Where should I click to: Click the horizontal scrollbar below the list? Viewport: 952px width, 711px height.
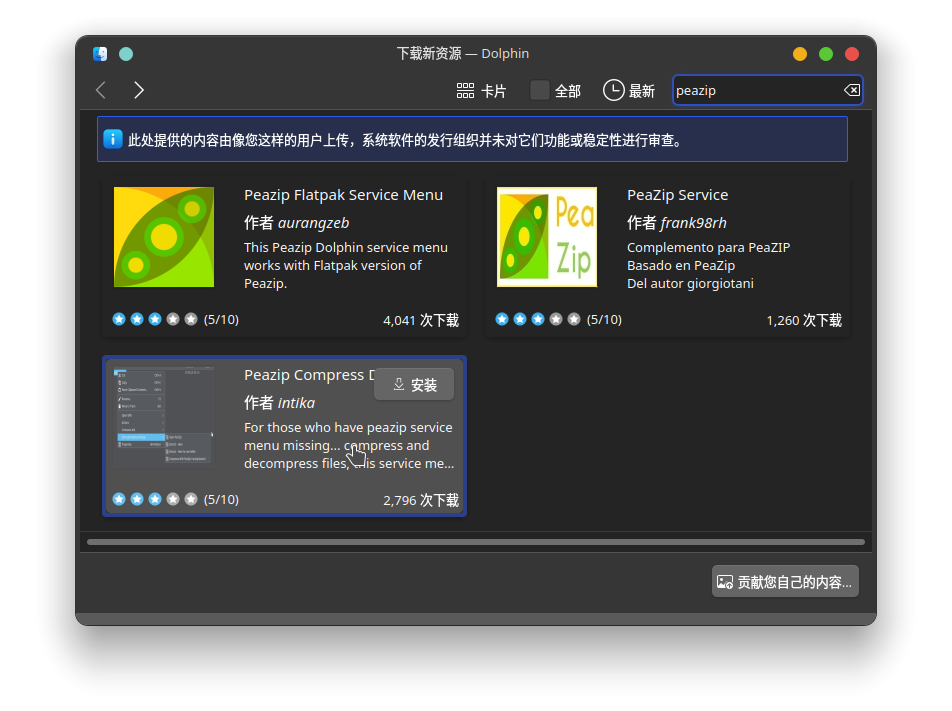476,542
